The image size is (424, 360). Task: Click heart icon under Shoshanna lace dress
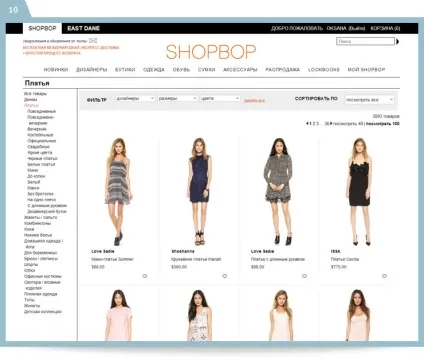(225, 276)
